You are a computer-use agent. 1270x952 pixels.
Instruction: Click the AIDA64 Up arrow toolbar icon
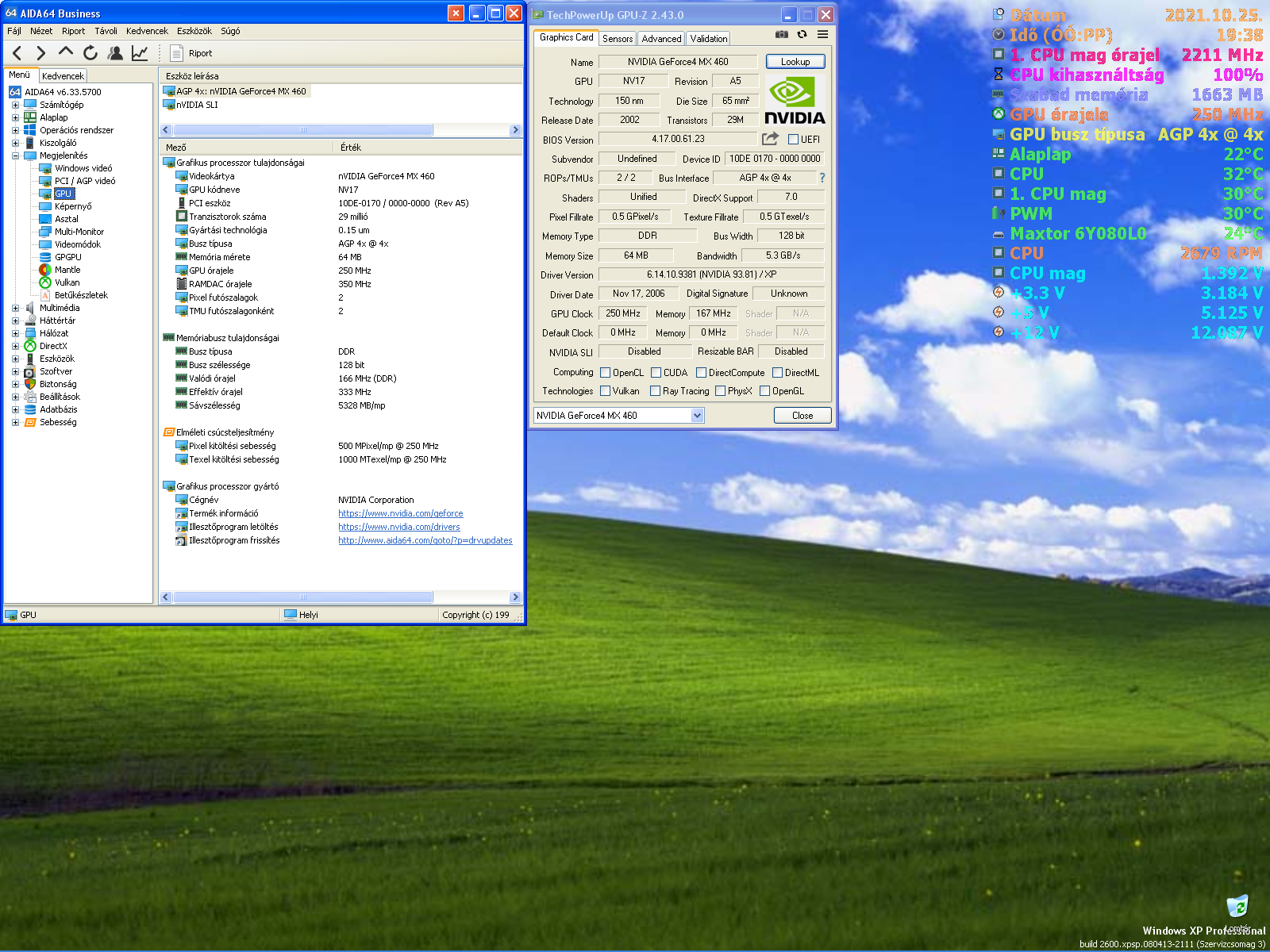pyautogui.click(x=66, y=52)
